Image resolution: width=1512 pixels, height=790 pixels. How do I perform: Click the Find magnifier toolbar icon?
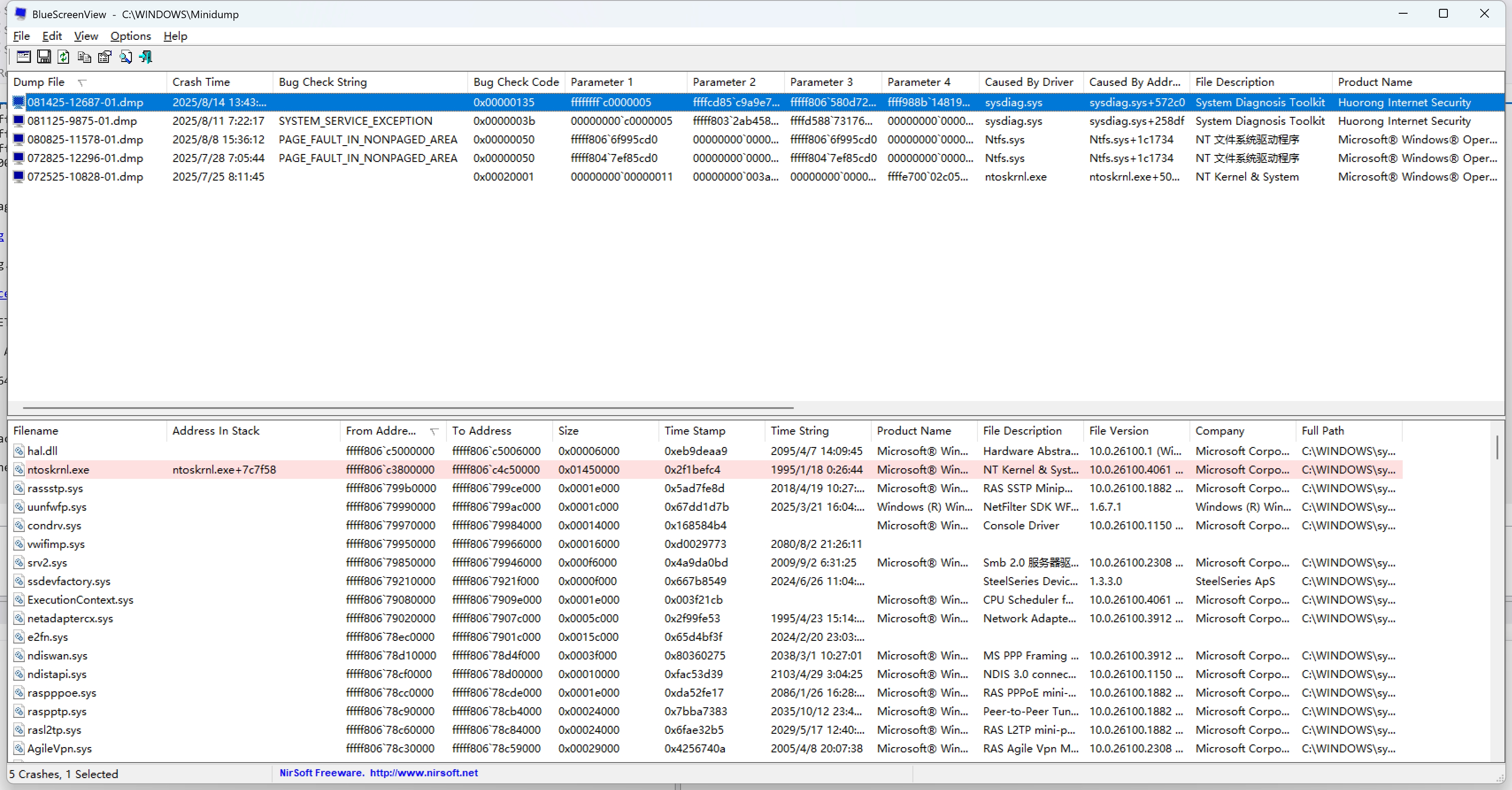[125, 57]
